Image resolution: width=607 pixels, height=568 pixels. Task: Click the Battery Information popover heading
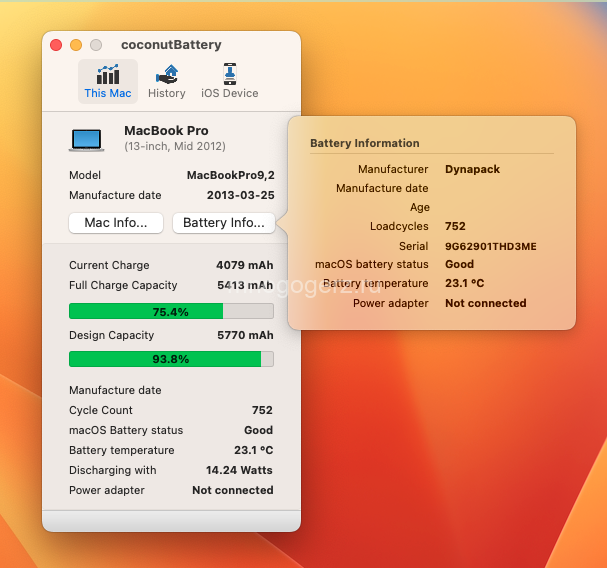coord(365,143)
